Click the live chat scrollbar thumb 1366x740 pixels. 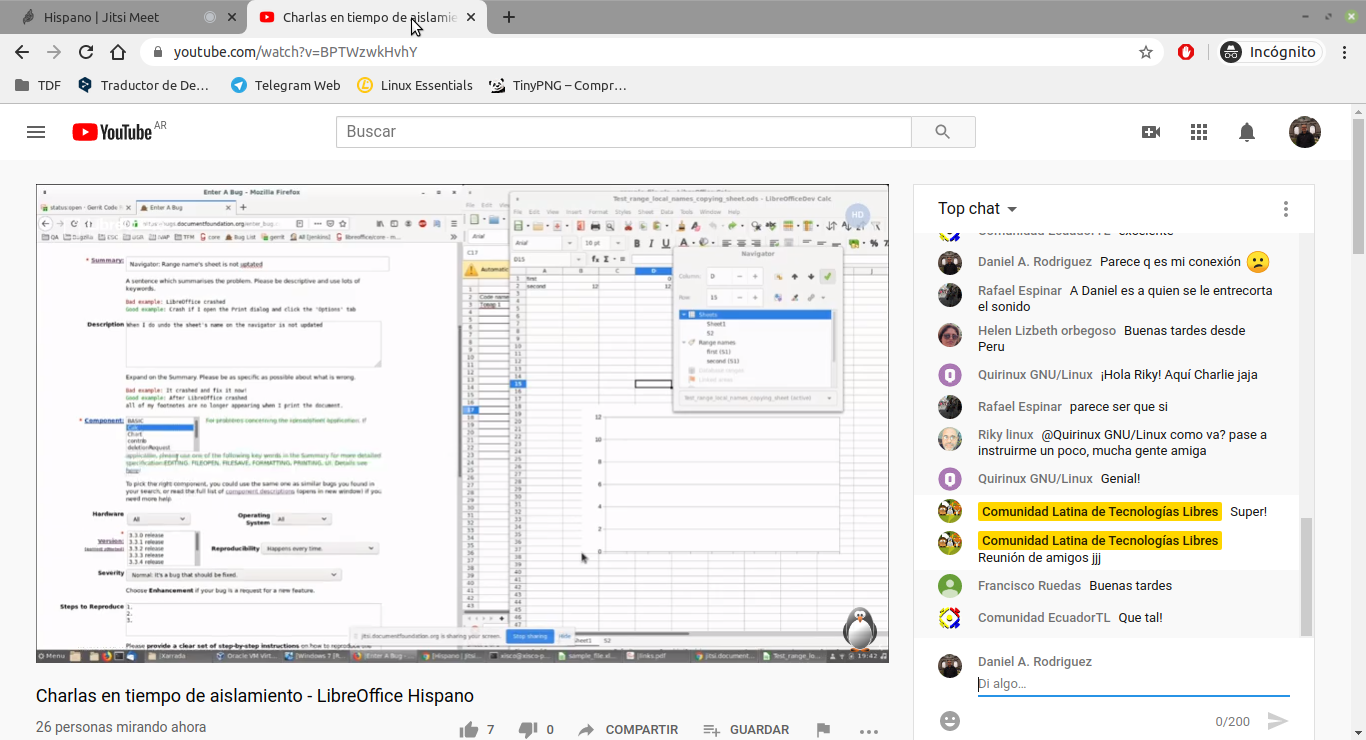point(1306,577)
